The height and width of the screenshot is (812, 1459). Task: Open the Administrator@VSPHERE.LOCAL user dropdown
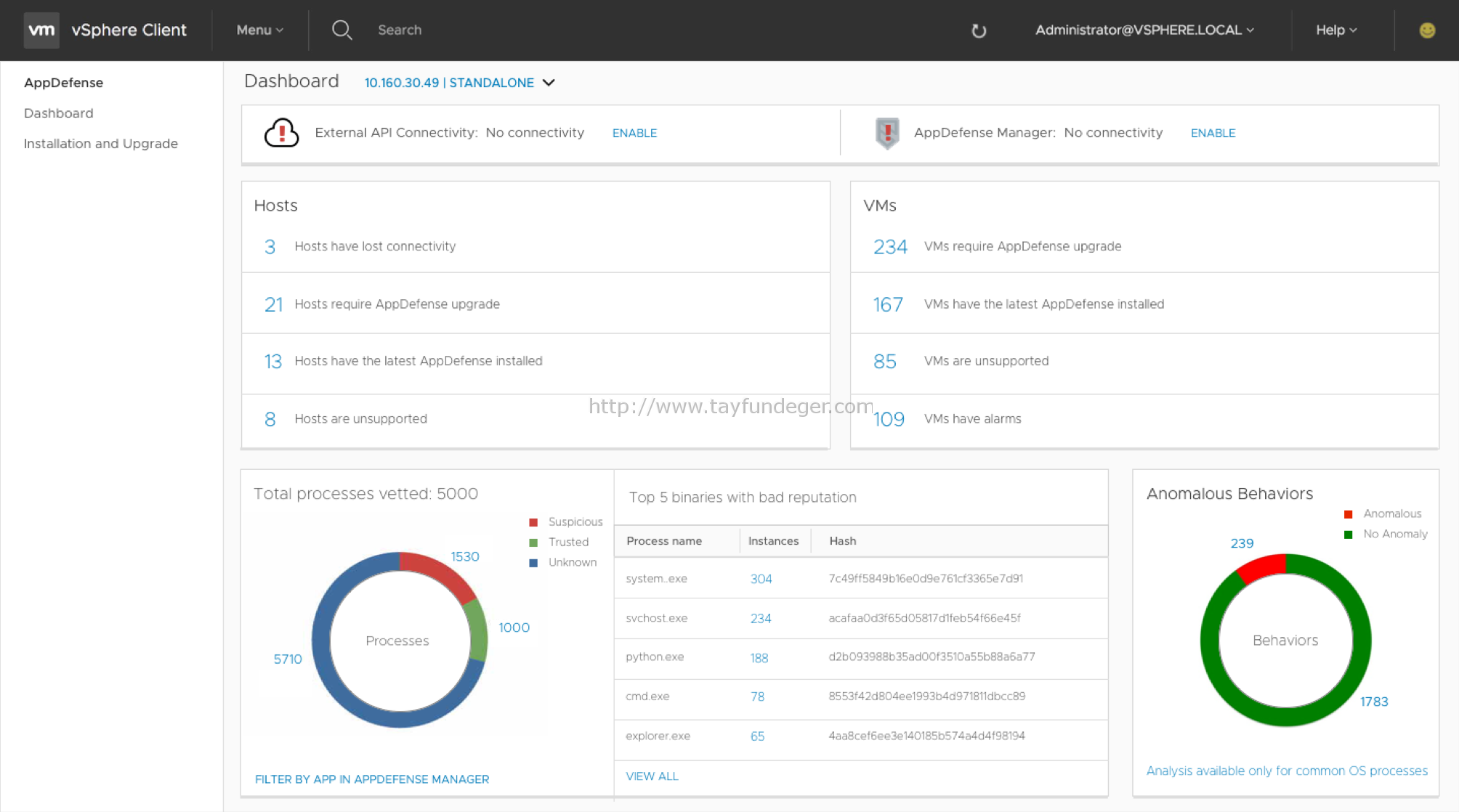click(x=1144, y=30)
